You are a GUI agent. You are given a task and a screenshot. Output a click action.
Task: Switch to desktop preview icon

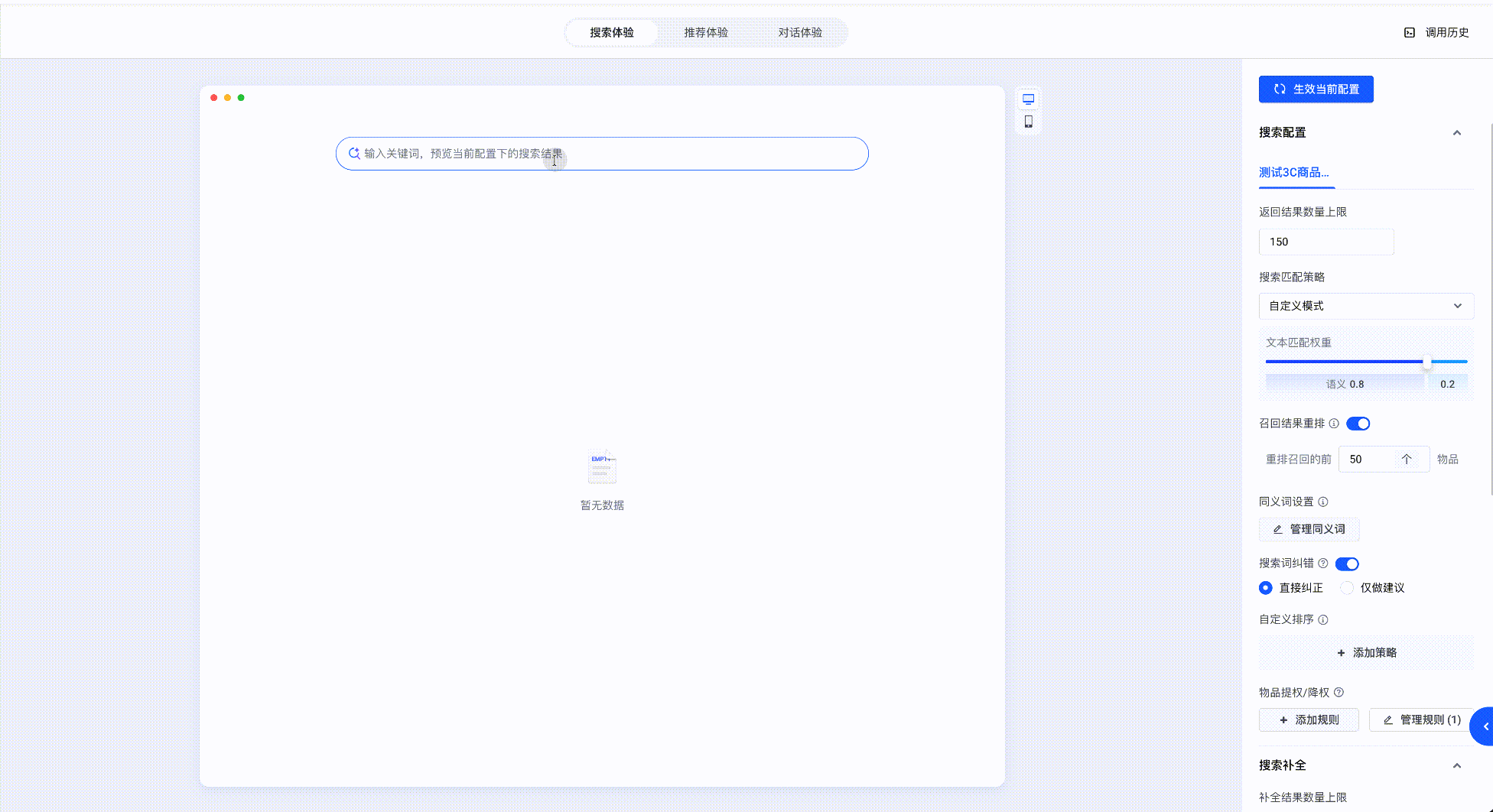point(1028,99)
